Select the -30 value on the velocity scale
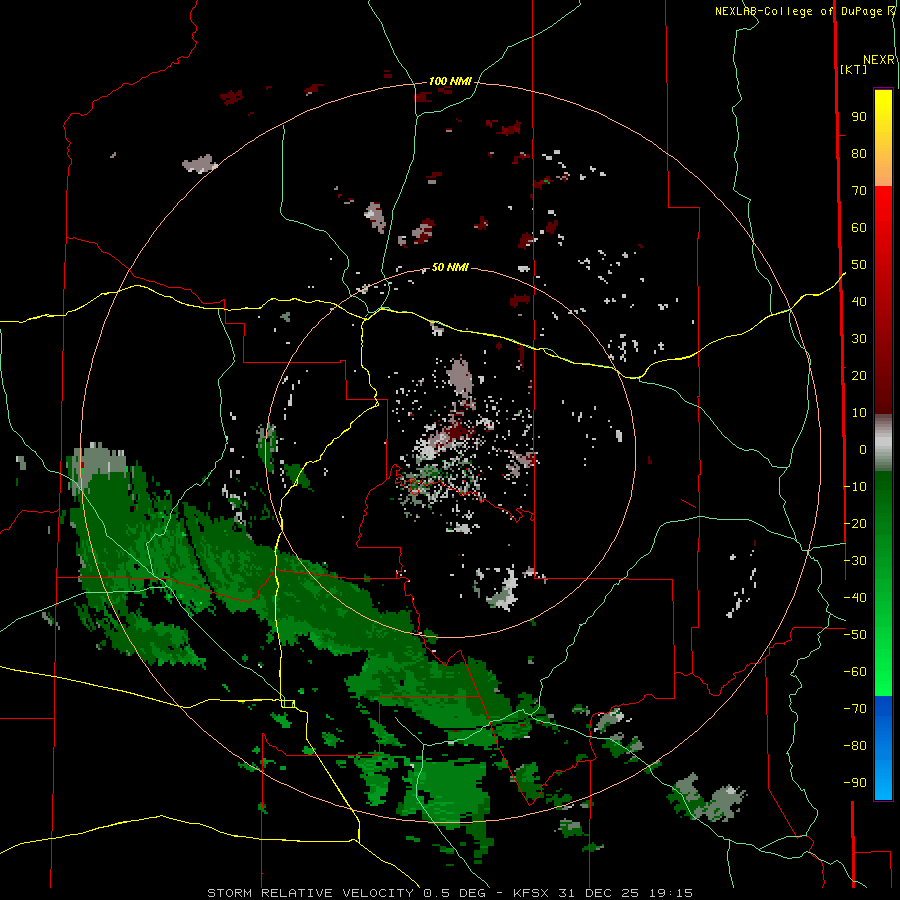This screenshot has height=900, width=900. pyautogui.click(x=855, y=561)
